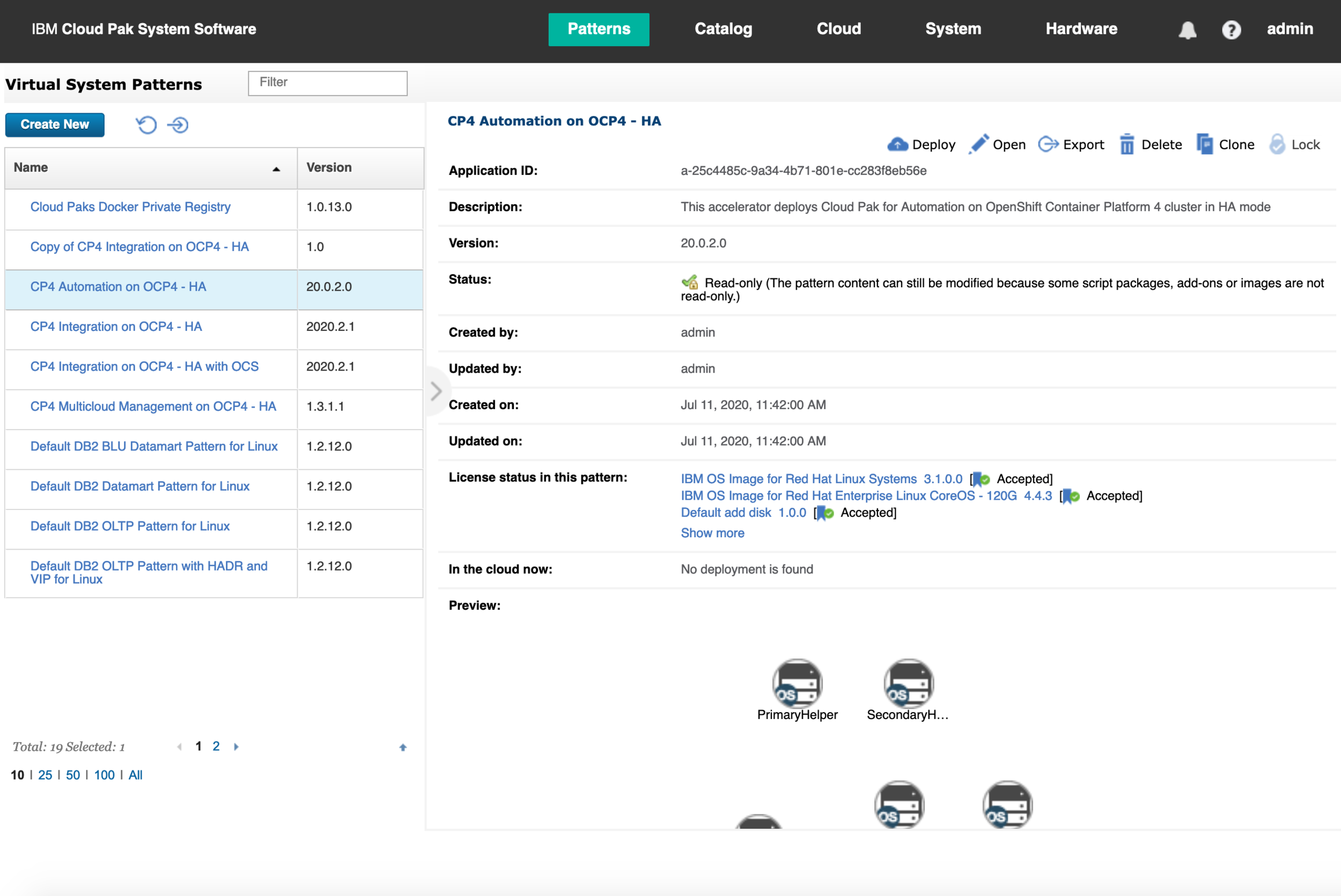Collapse the details pane using the chevron

[x=436, y=391]
